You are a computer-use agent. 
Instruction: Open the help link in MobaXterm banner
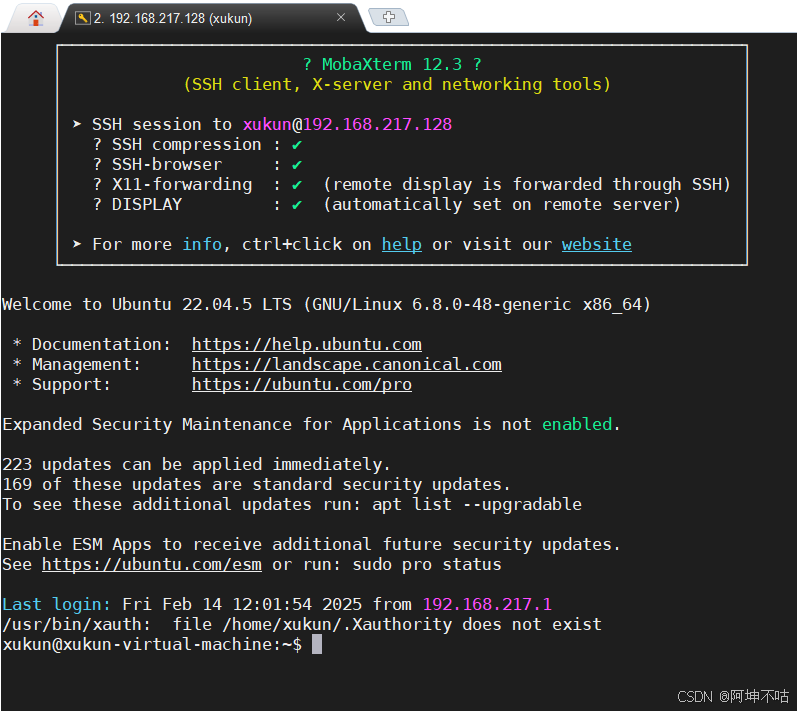pos(402,244)
